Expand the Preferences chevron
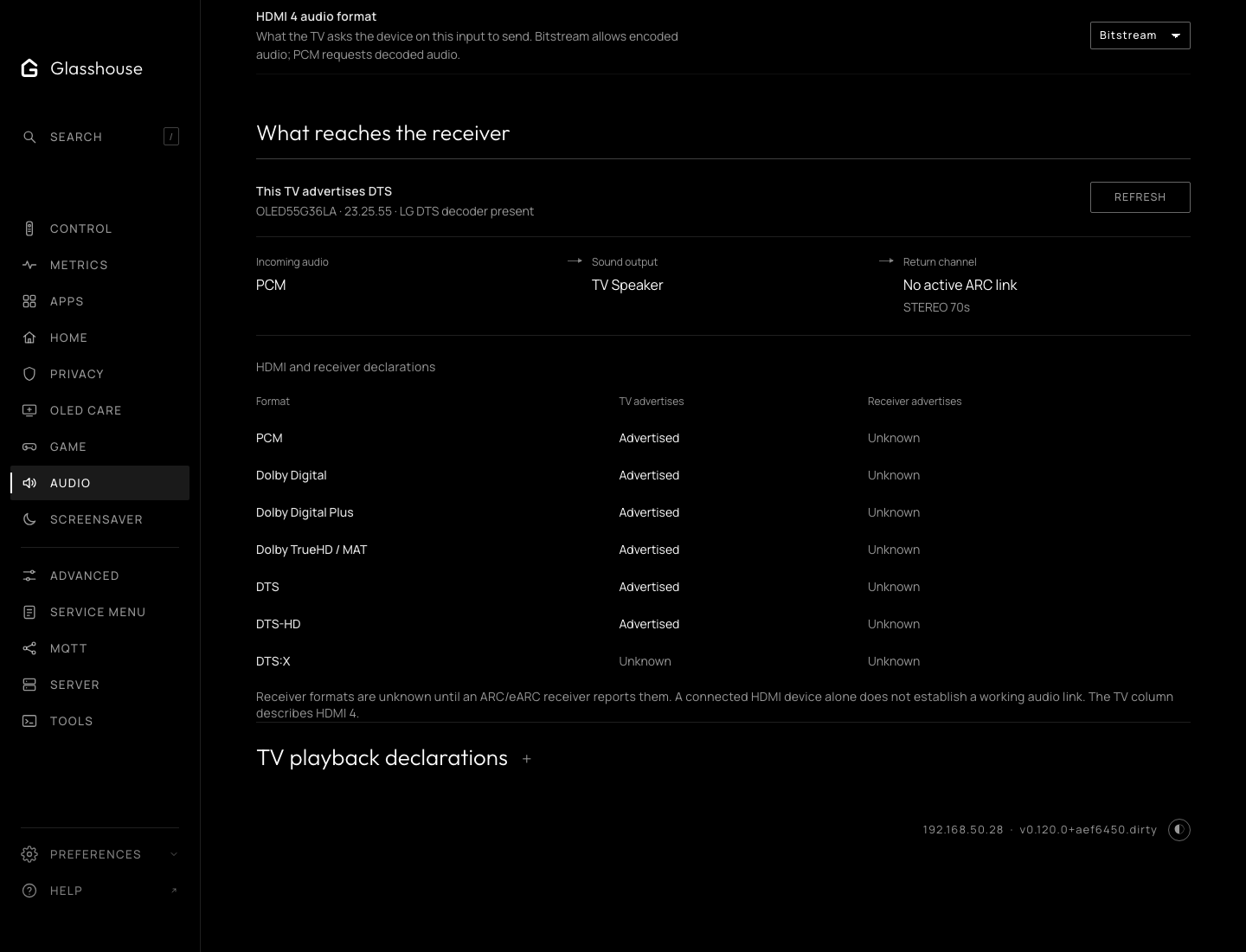 click(174, 854)
